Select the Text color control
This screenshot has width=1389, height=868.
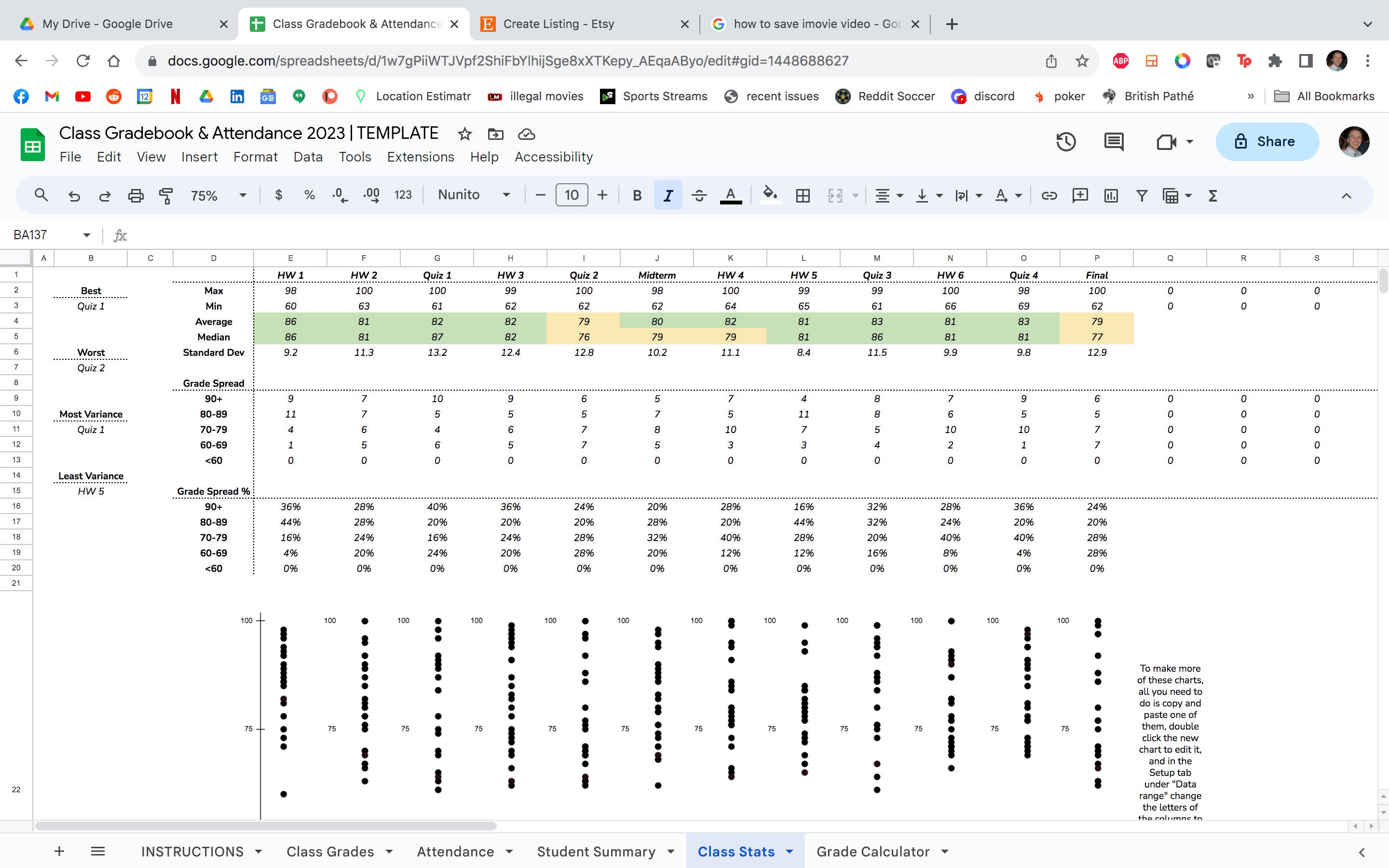pyautogui.click(x=730, y=195)
